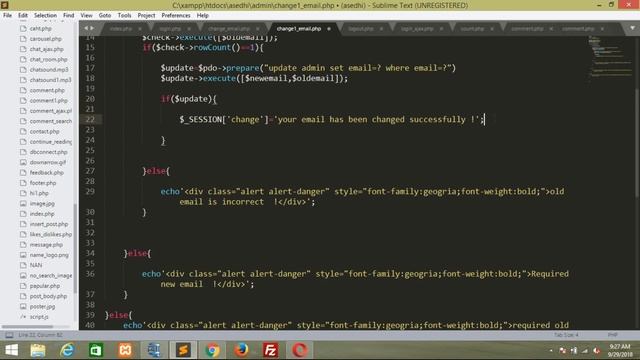Open script.js in sidebar
The image size is (640, 360).
click(x=39, y=317)
